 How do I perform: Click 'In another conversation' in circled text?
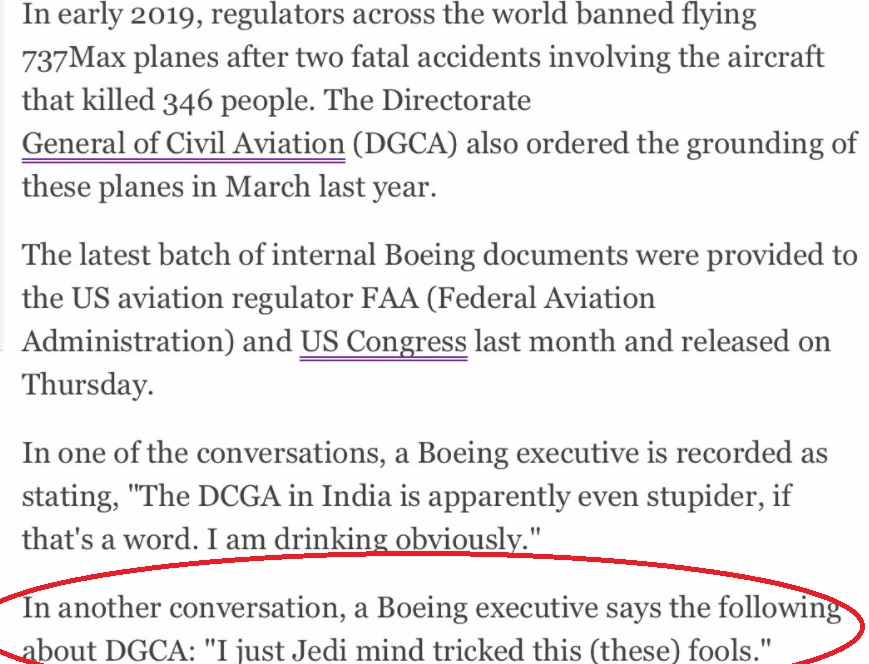[180, 608]
